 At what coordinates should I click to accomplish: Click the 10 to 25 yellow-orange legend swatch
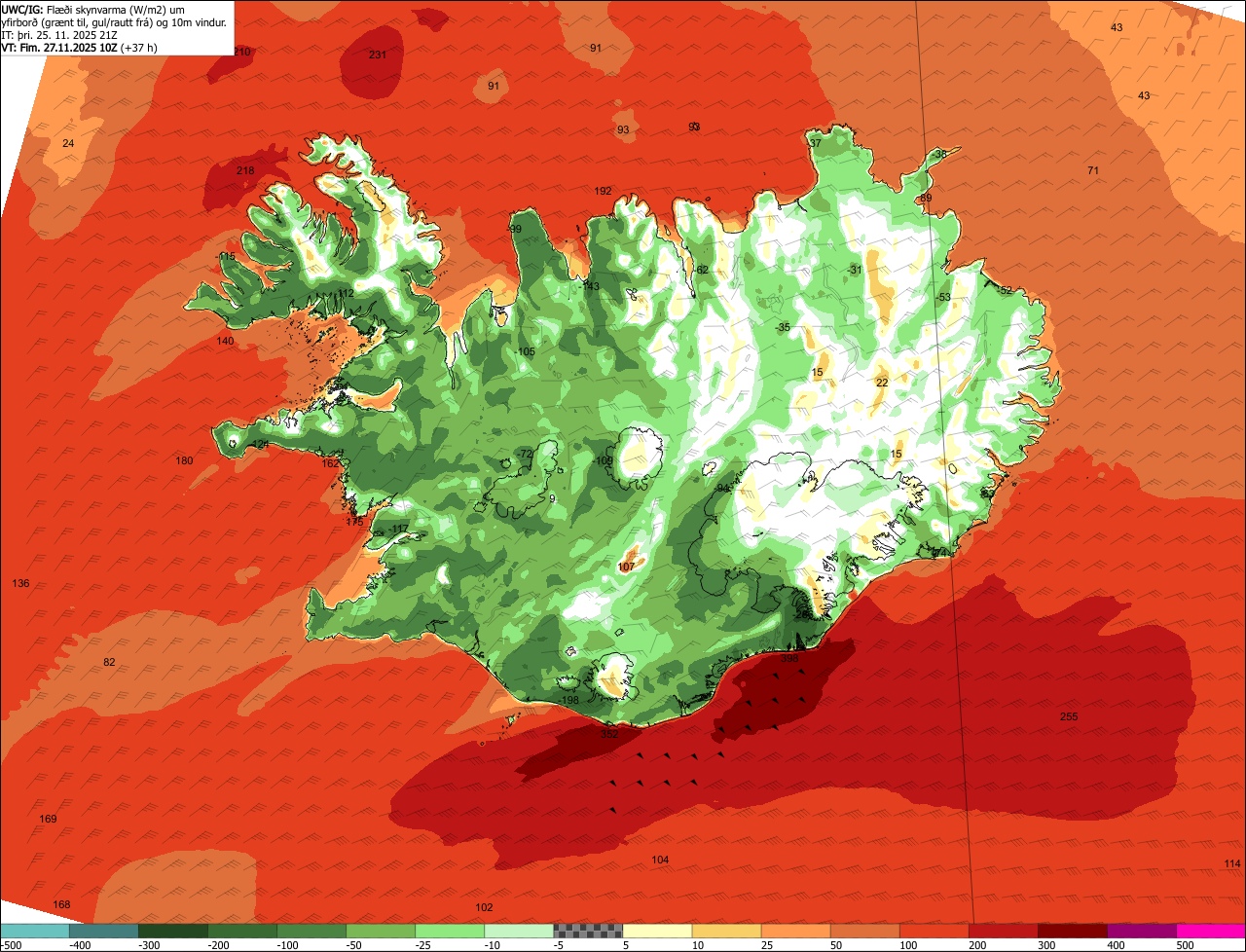[726, 931]
